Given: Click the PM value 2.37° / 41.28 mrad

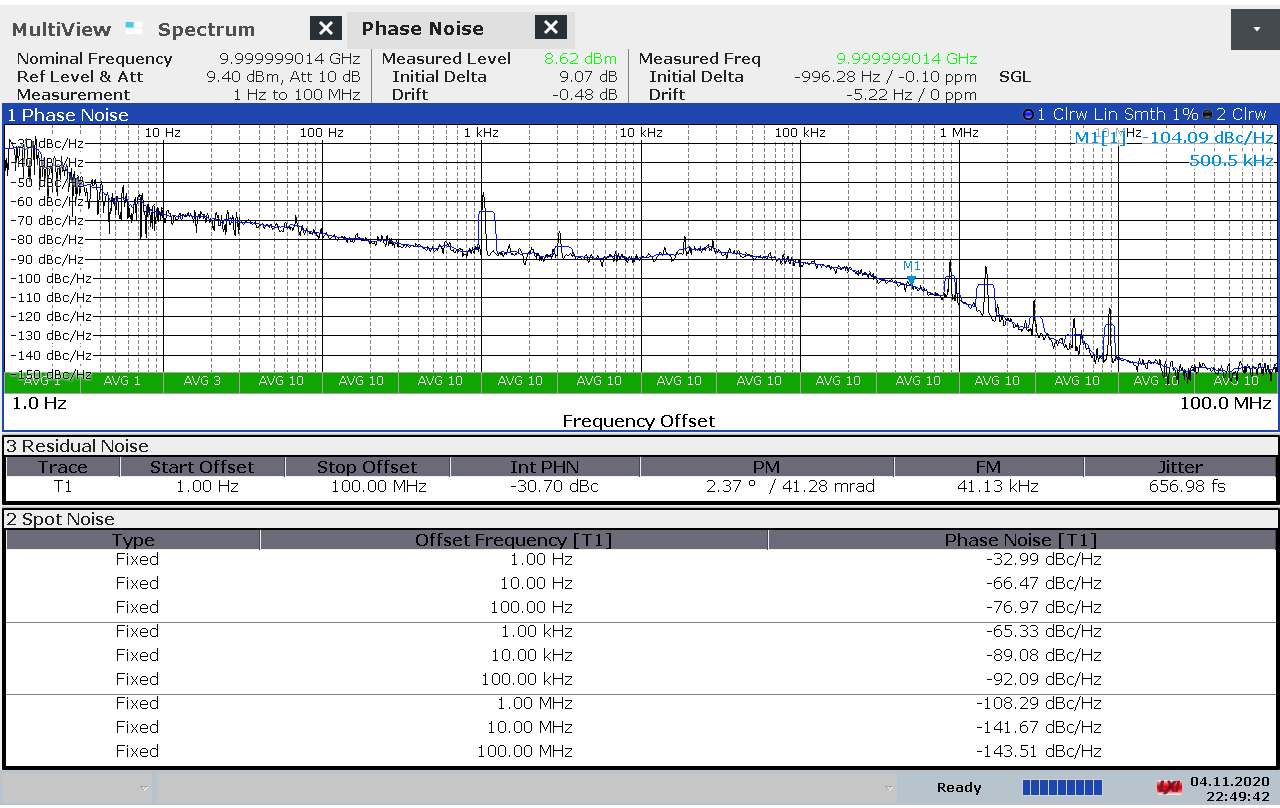Looking at the screenshot, I should [790, 487].
